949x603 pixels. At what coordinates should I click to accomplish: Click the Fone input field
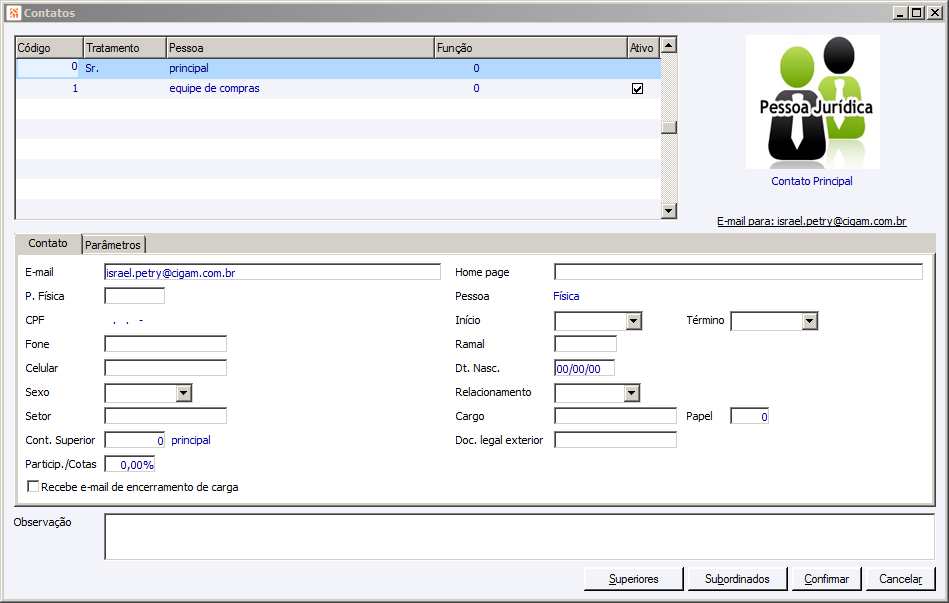166,344
